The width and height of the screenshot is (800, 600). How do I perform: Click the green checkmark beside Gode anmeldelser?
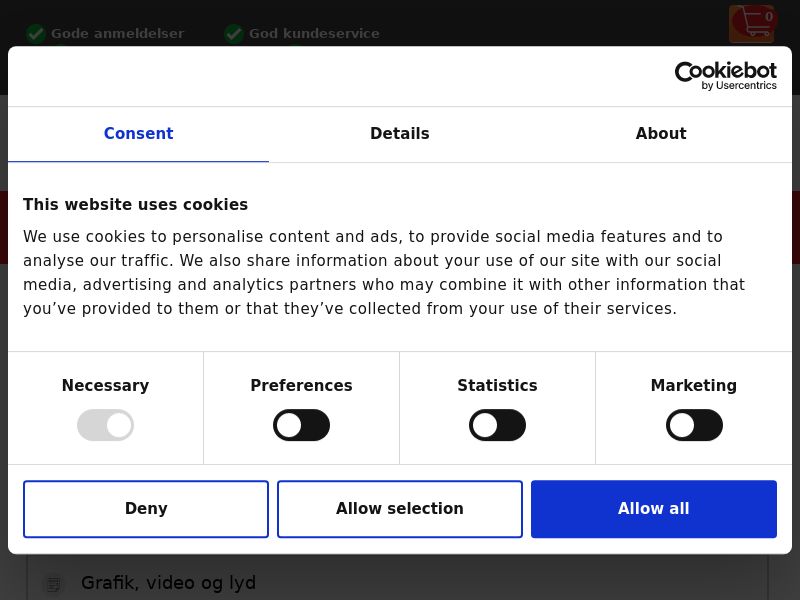[36, 34]
